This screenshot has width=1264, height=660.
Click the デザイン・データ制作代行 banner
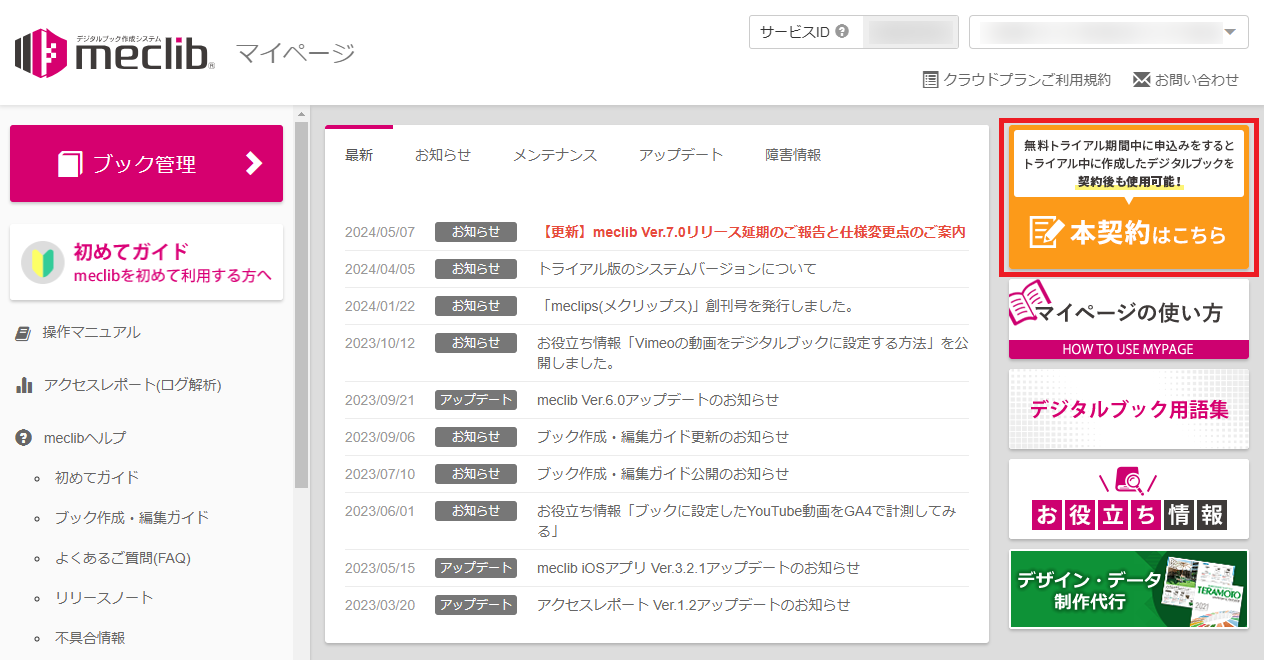(1128, 589)
